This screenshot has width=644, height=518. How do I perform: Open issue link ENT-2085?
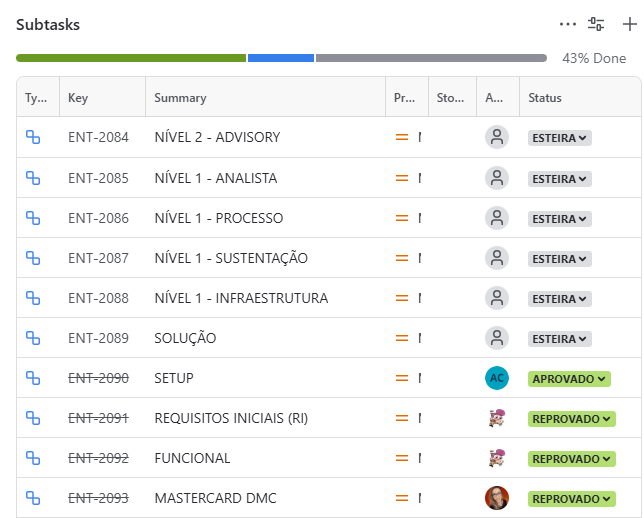click(x=99, y=178)
